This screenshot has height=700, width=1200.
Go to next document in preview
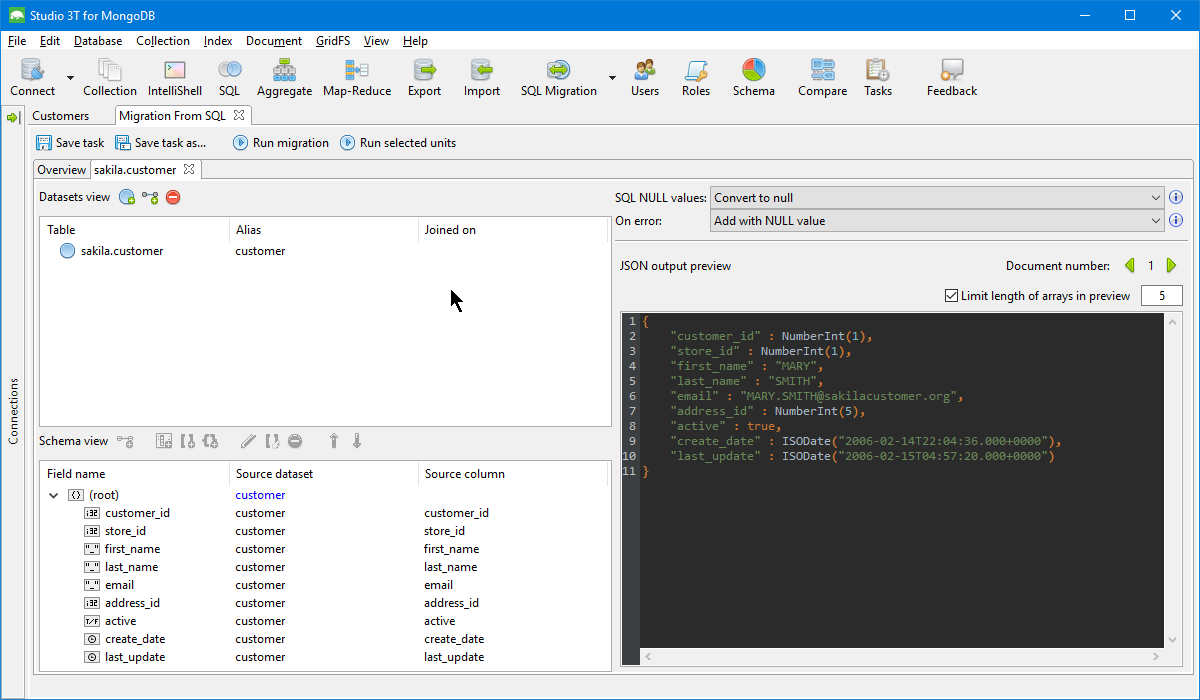[1172, 266]
